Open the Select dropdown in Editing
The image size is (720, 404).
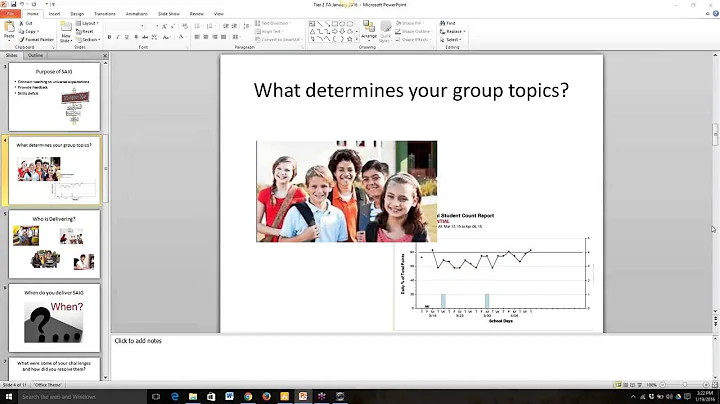[450, 39]
